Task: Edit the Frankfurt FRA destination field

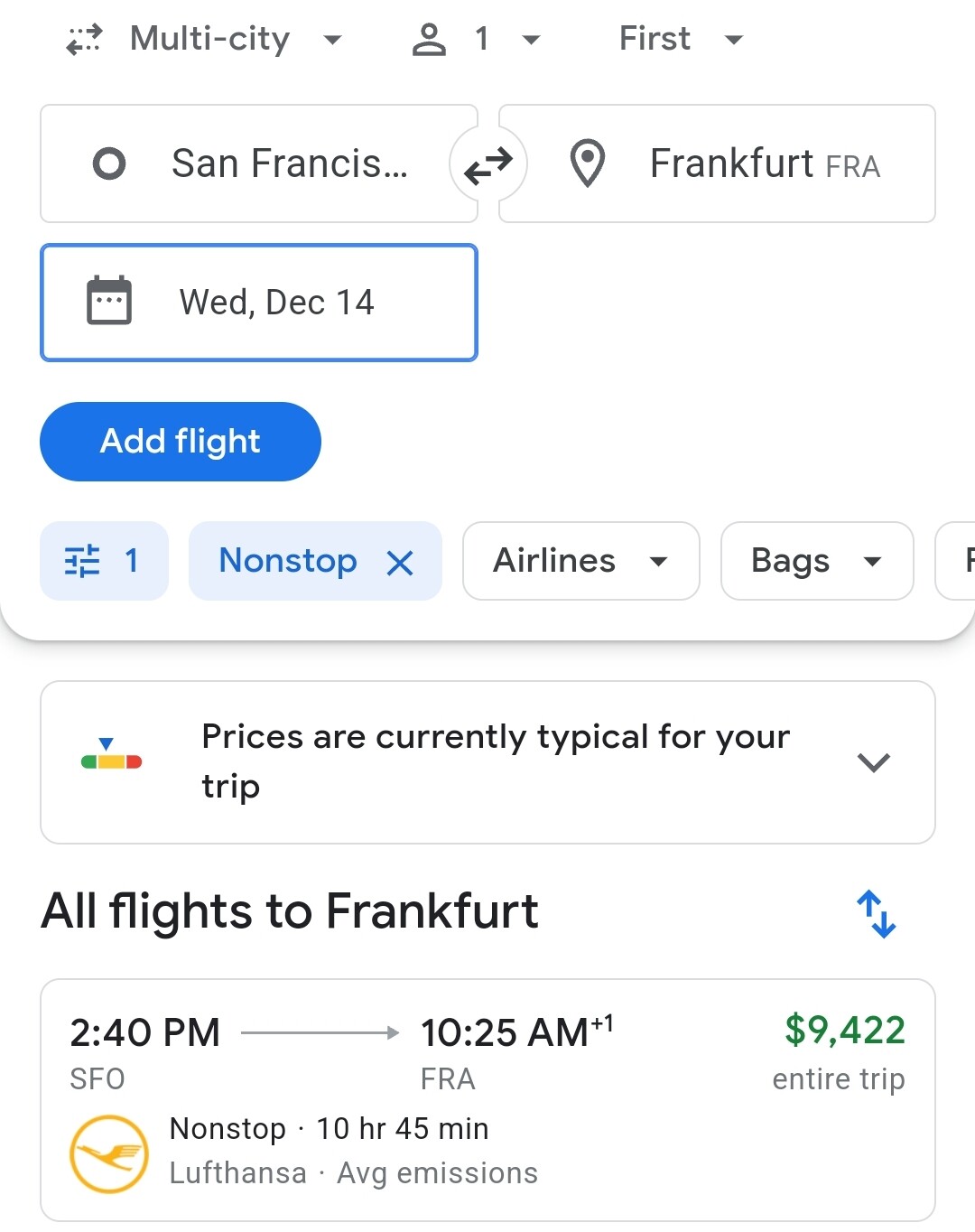Action: tap(717, 163)
